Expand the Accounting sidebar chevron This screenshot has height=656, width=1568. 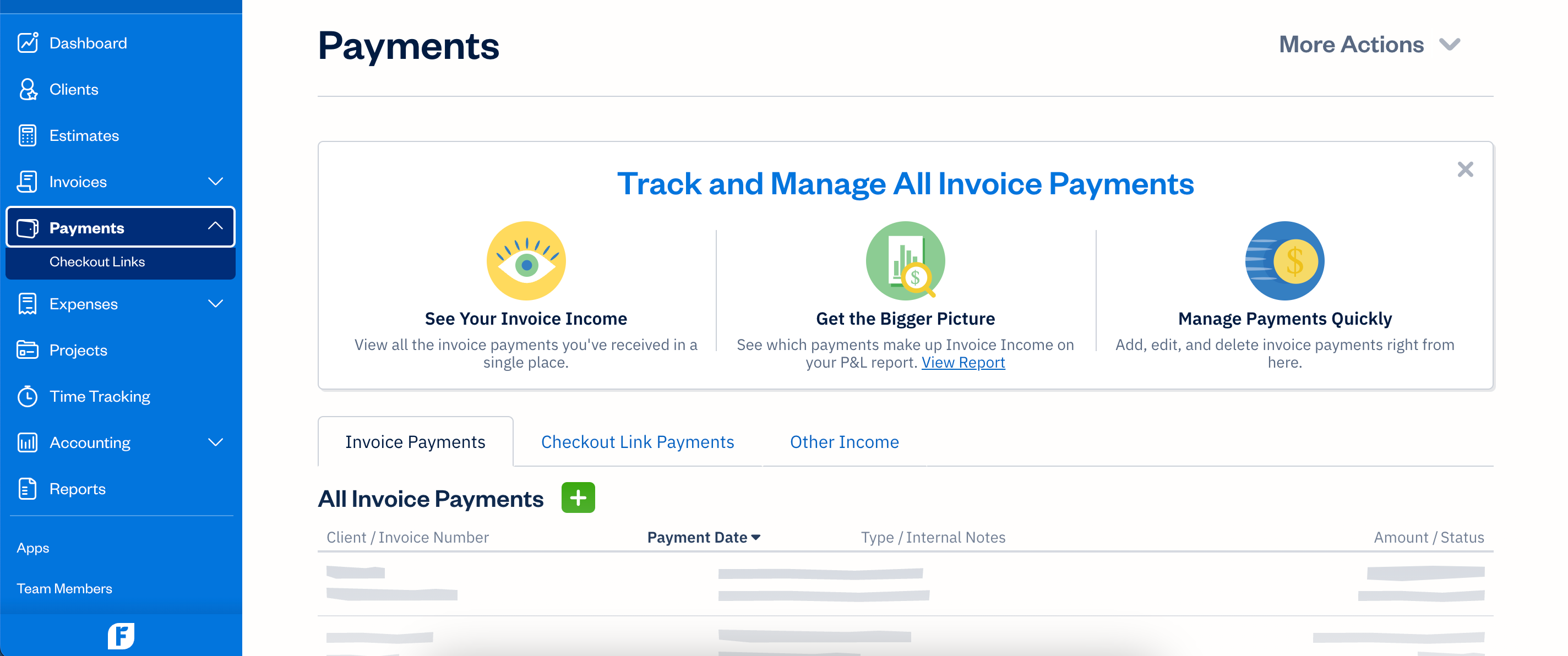[x=215, y=442]
